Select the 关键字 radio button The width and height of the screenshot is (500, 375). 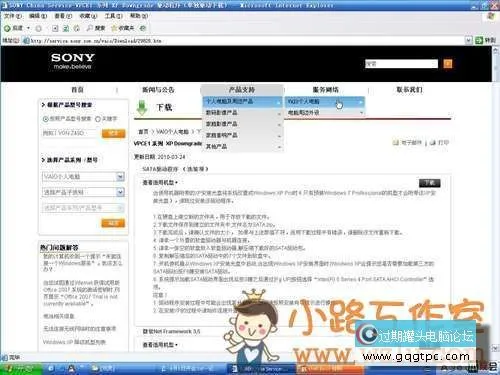tap(98, 119)
